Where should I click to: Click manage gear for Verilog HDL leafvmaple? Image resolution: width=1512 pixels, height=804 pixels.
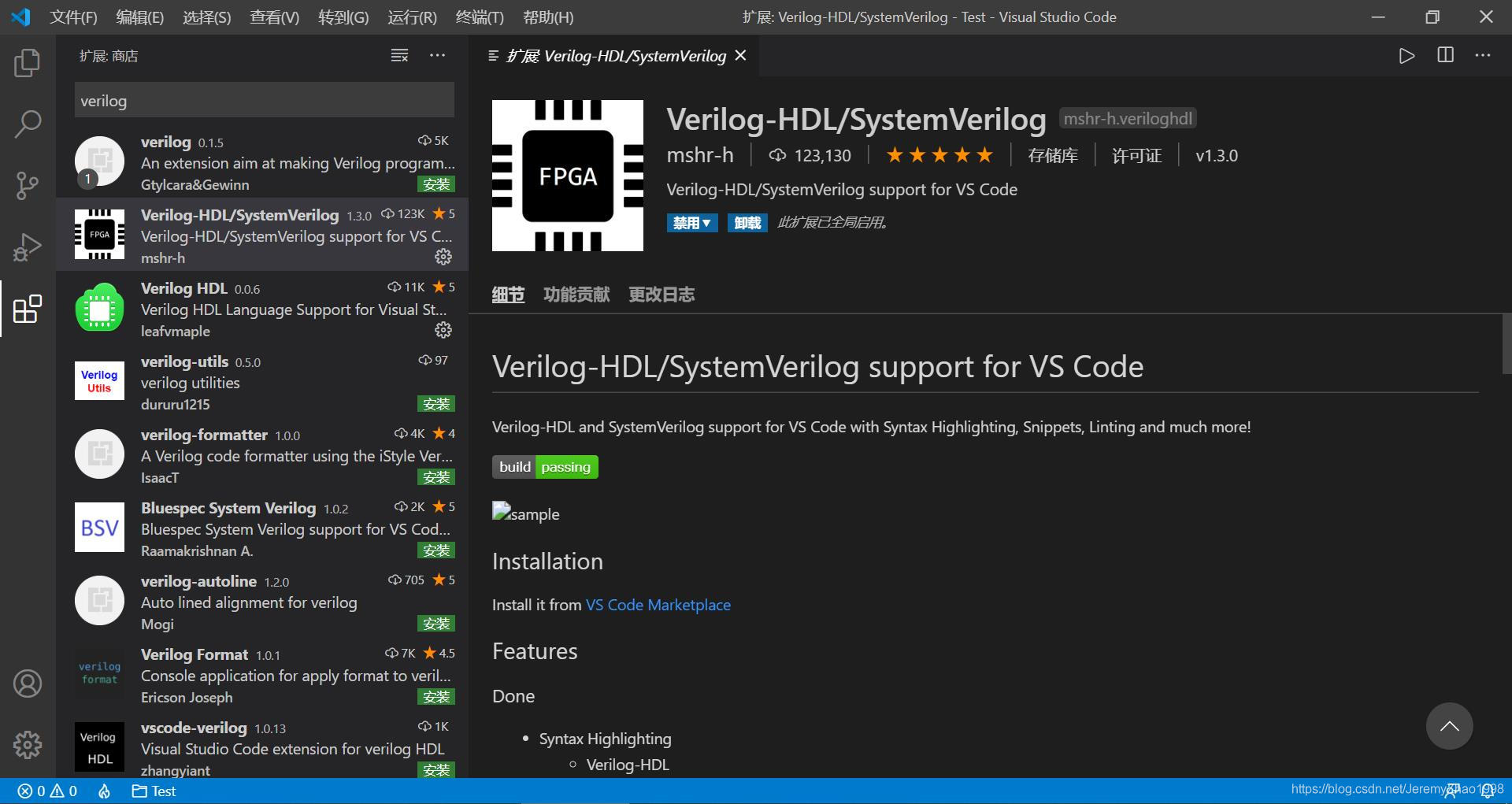pyautogui.click(x=443, y=330)
